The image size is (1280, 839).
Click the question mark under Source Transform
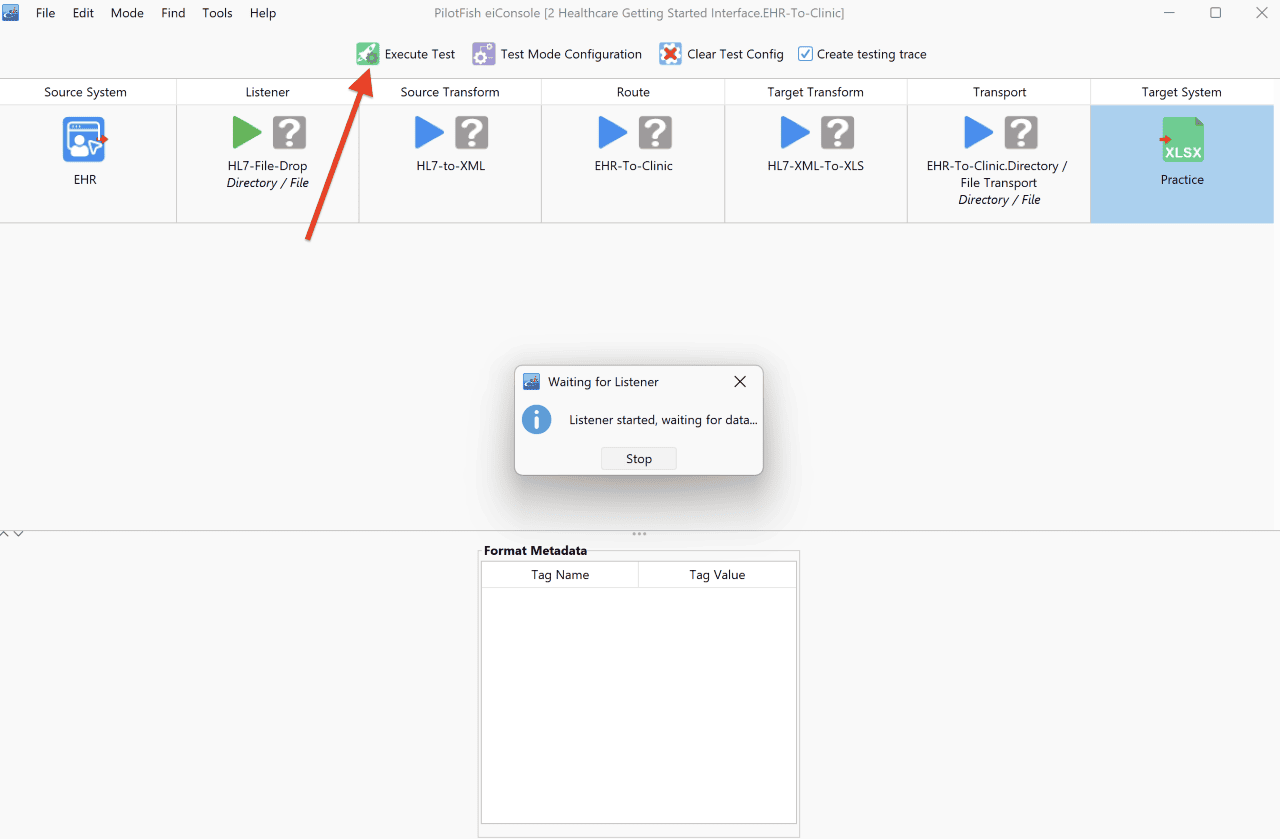pos(472,132)
